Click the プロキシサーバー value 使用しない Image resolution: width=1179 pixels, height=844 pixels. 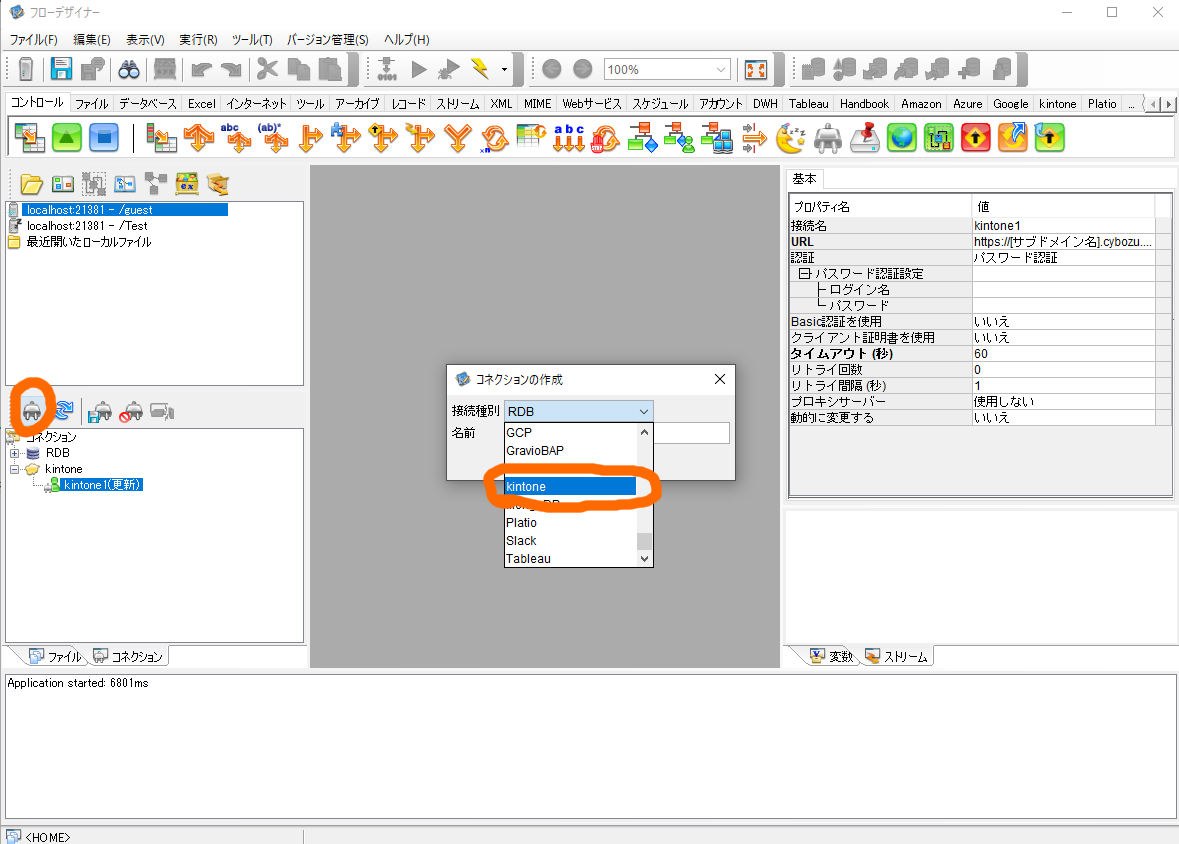1063,402
